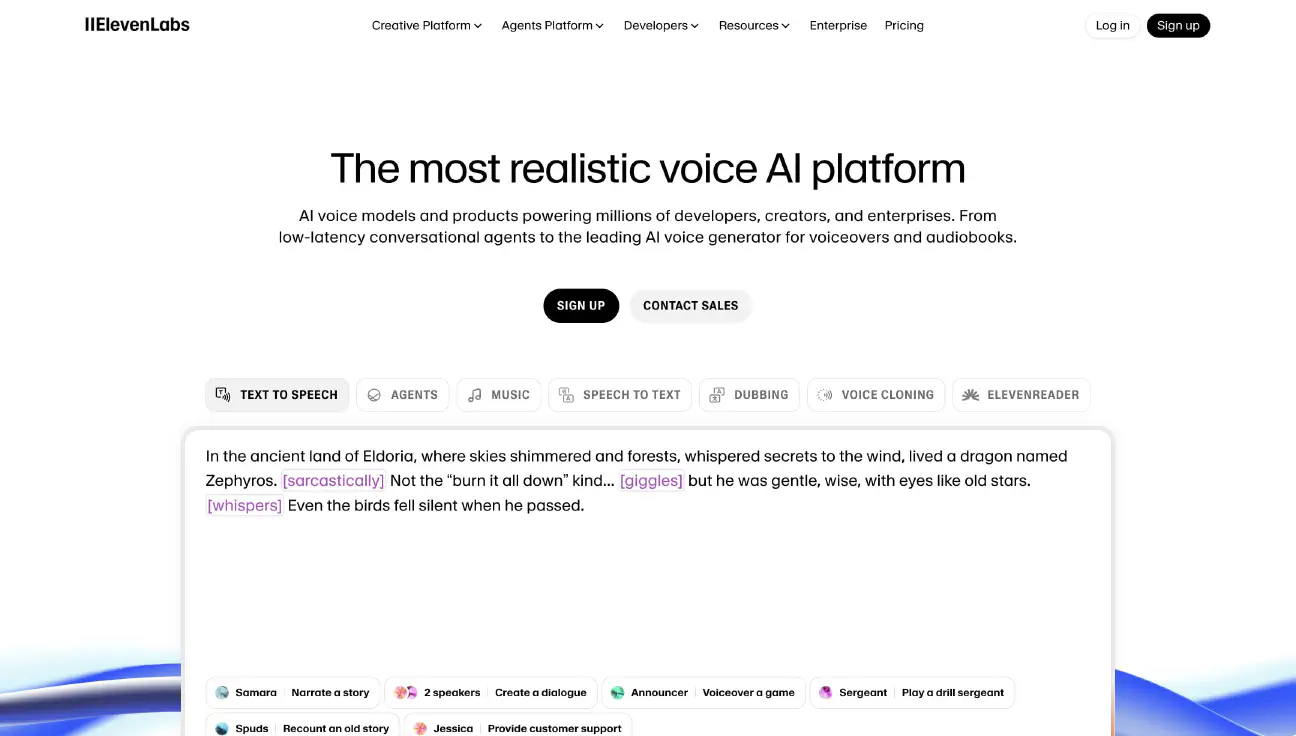Click inside the sample text area

tap(647, 580)
